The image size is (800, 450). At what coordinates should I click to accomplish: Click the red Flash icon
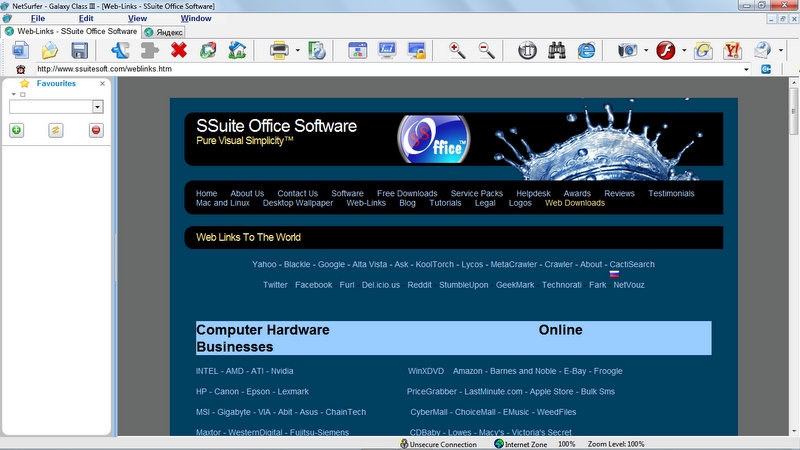coord(666,51)
